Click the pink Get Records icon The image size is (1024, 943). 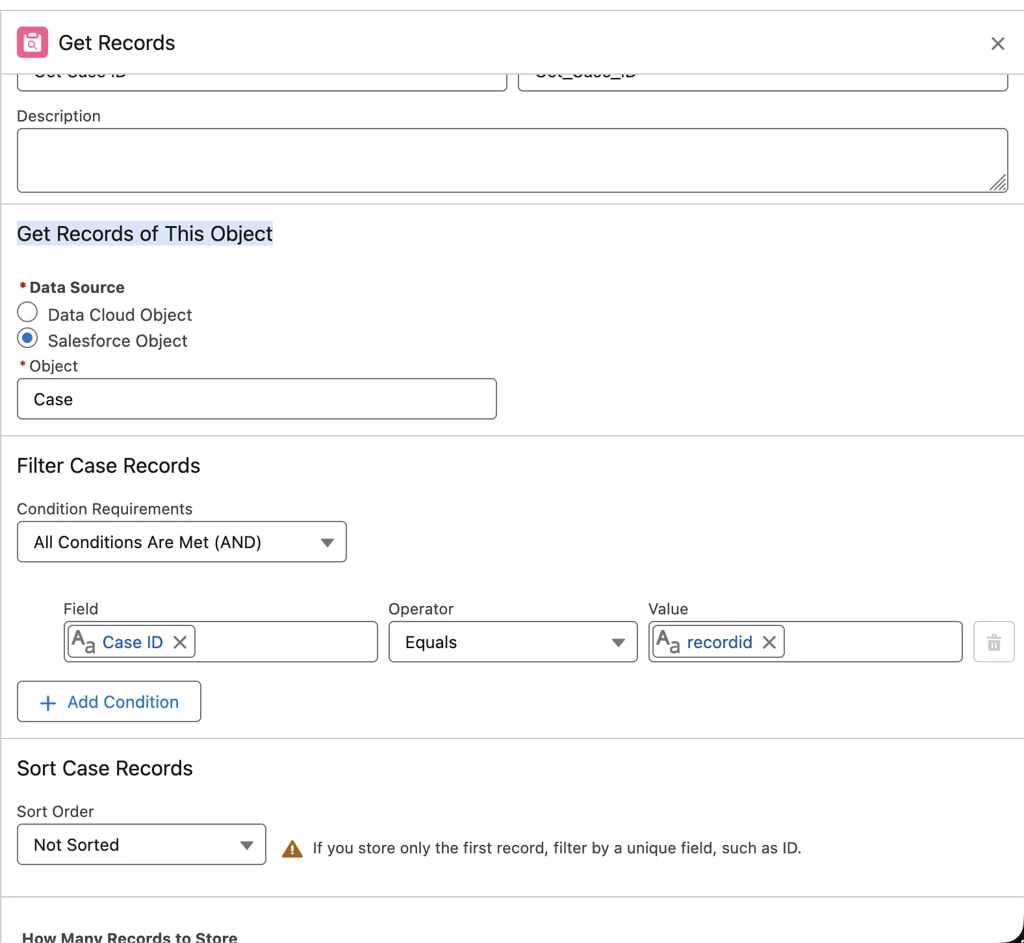click(32, 42)
